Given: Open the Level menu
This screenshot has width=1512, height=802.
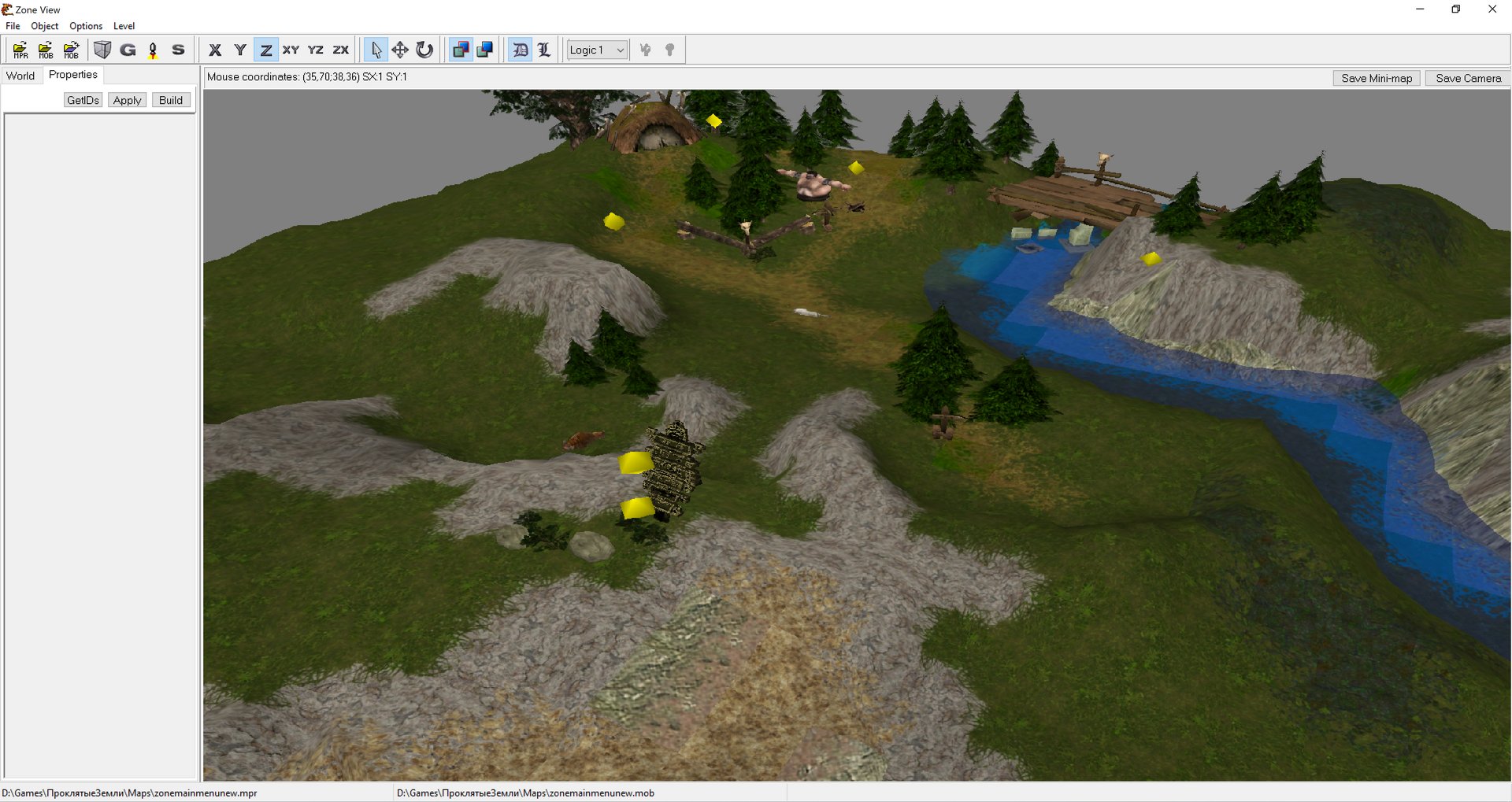Looking at the screenshot, I should pos(124,26).
